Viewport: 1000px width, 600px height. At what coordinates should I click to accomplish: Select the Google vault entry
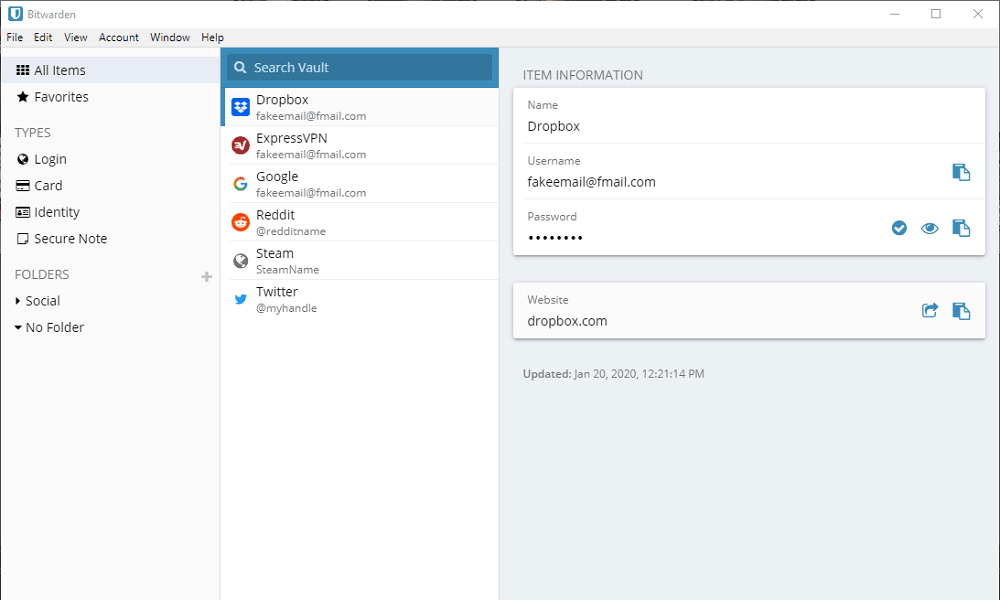coord(360,184)
